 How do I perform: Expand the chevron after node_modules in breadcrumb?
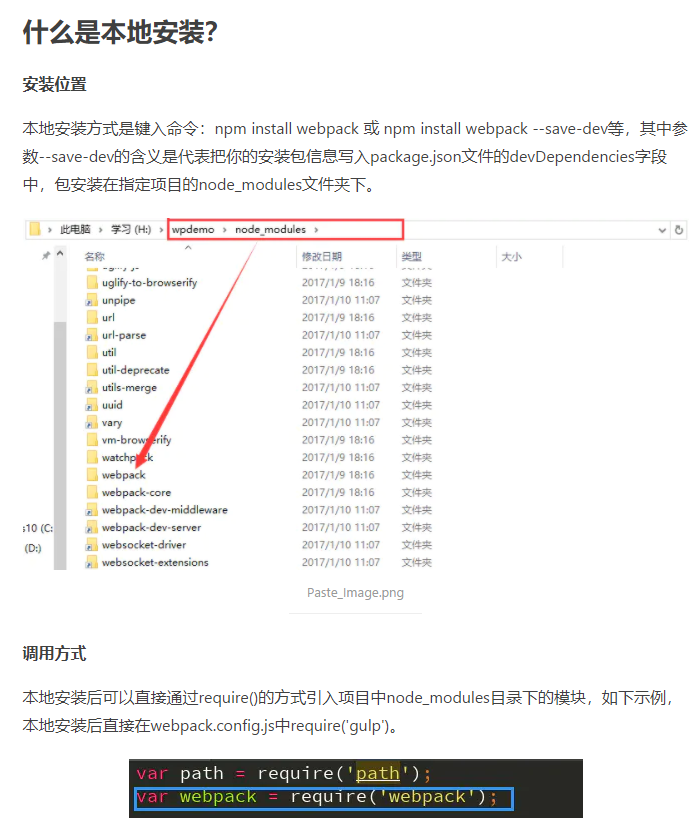point(316,230)
